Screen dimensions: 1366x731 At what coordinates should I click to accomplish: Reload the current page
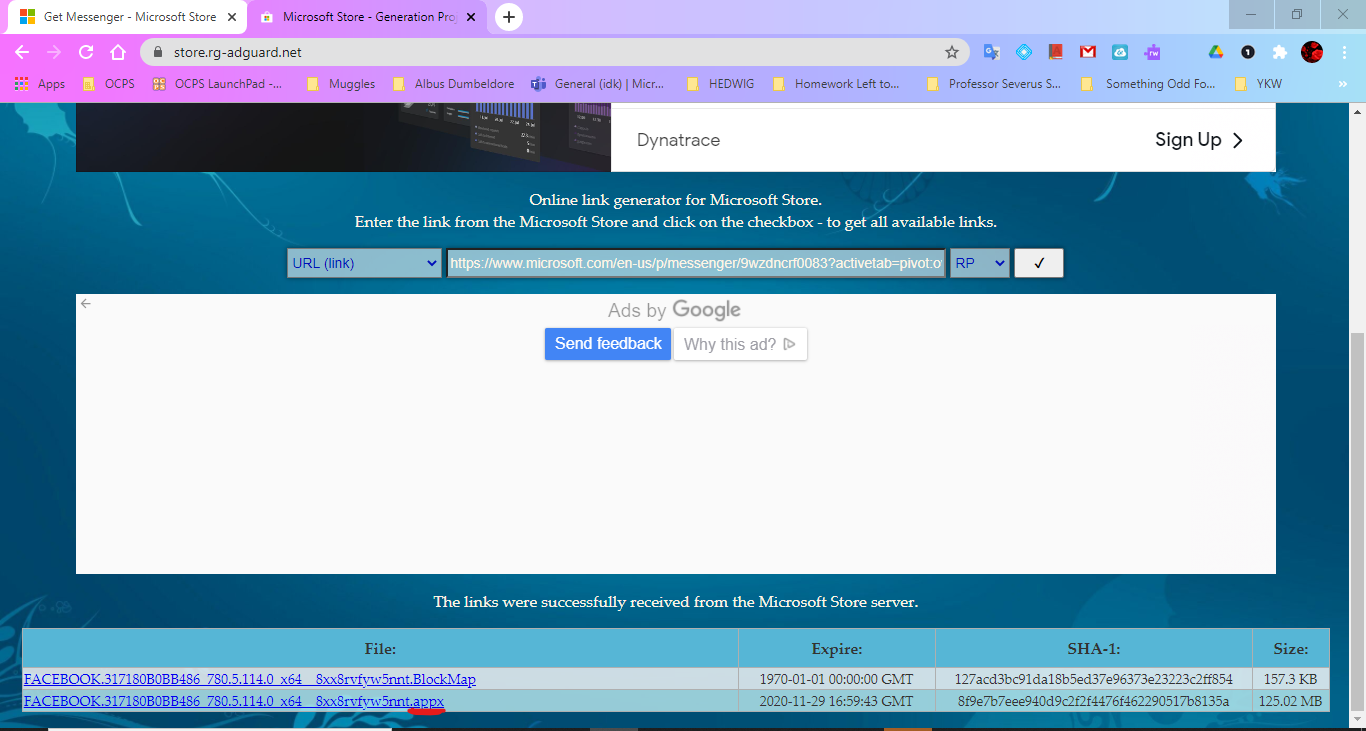pyautogui.click(x=86, y=52)
